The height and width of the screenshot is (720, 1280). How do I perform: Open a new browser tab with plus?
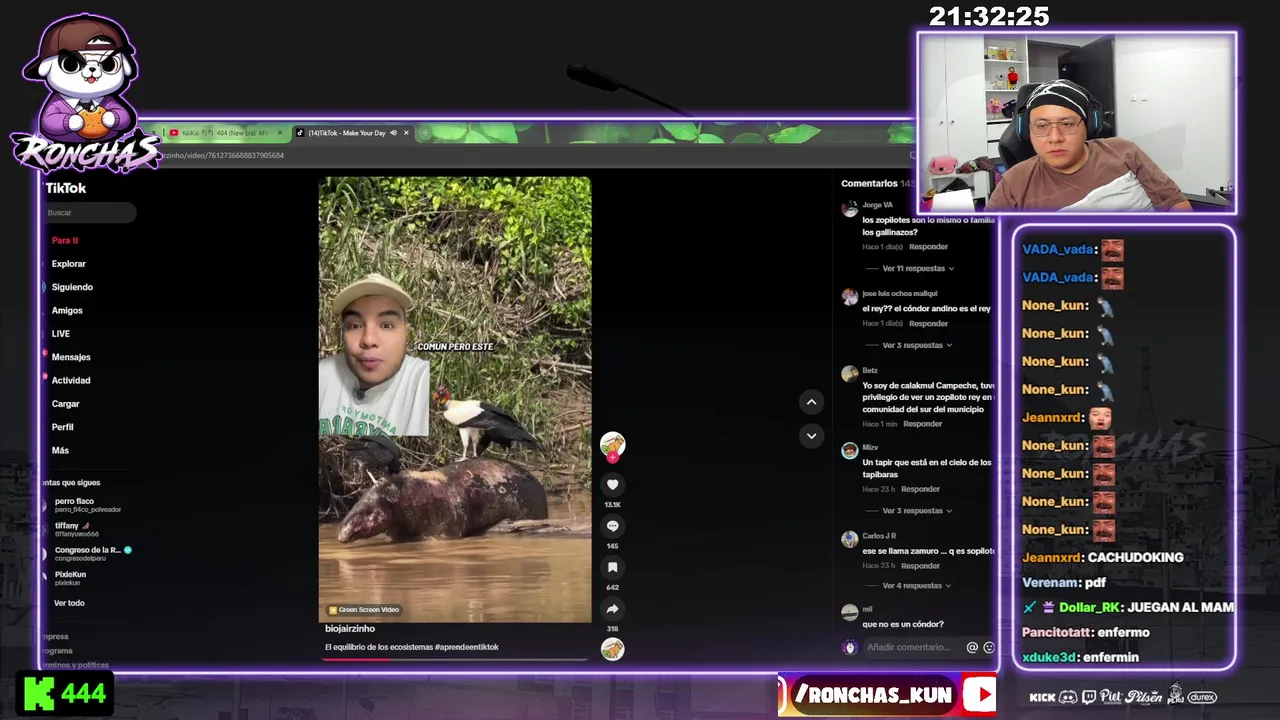point(424,133)
